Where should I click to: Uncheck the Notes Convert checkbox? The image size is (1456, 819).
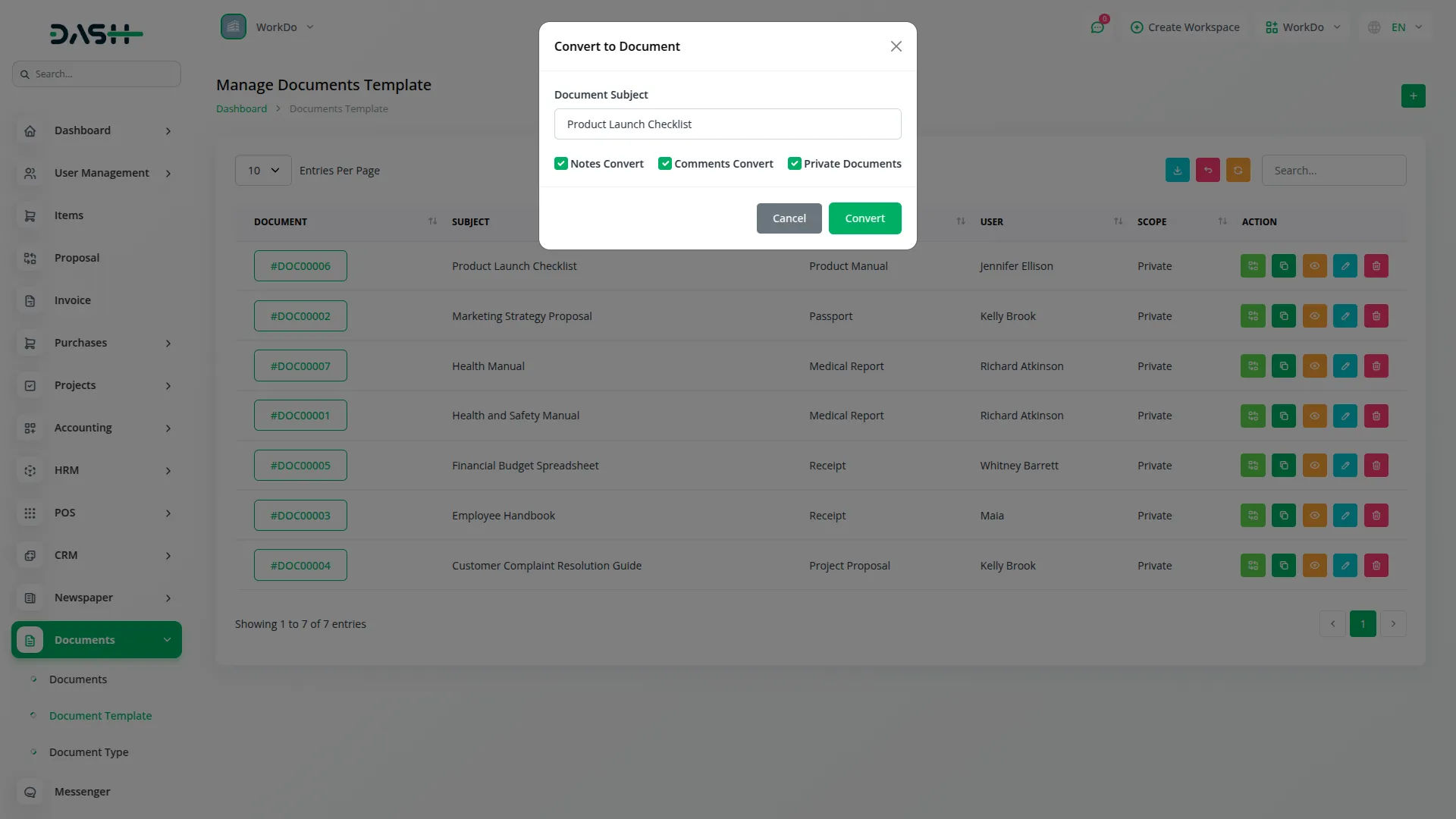[560, 163]
